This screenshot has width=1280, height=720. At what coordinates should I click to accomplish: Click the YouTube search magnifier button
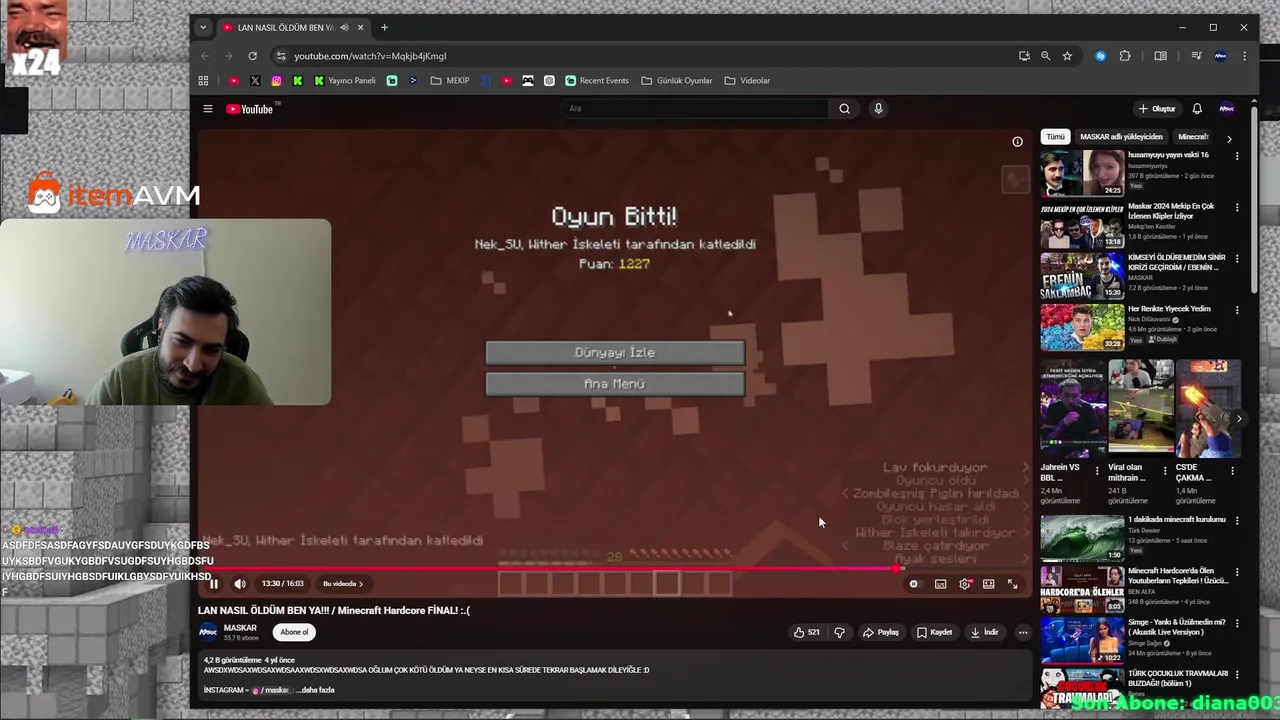point(845,109)
